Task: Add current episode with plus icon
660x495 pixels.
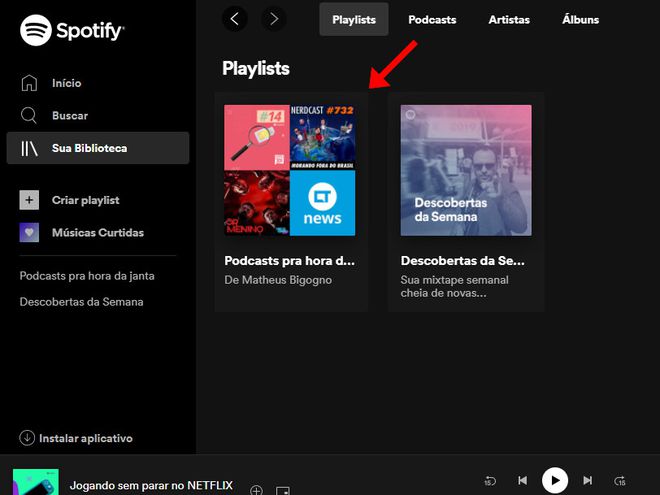Action: click(x=256, y=490)
